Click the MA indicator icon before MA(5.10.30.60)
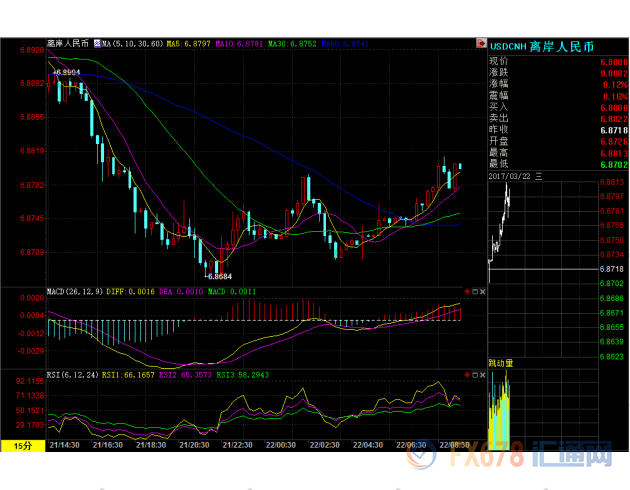This screenshot has width=630, height=490. point(97,43)
